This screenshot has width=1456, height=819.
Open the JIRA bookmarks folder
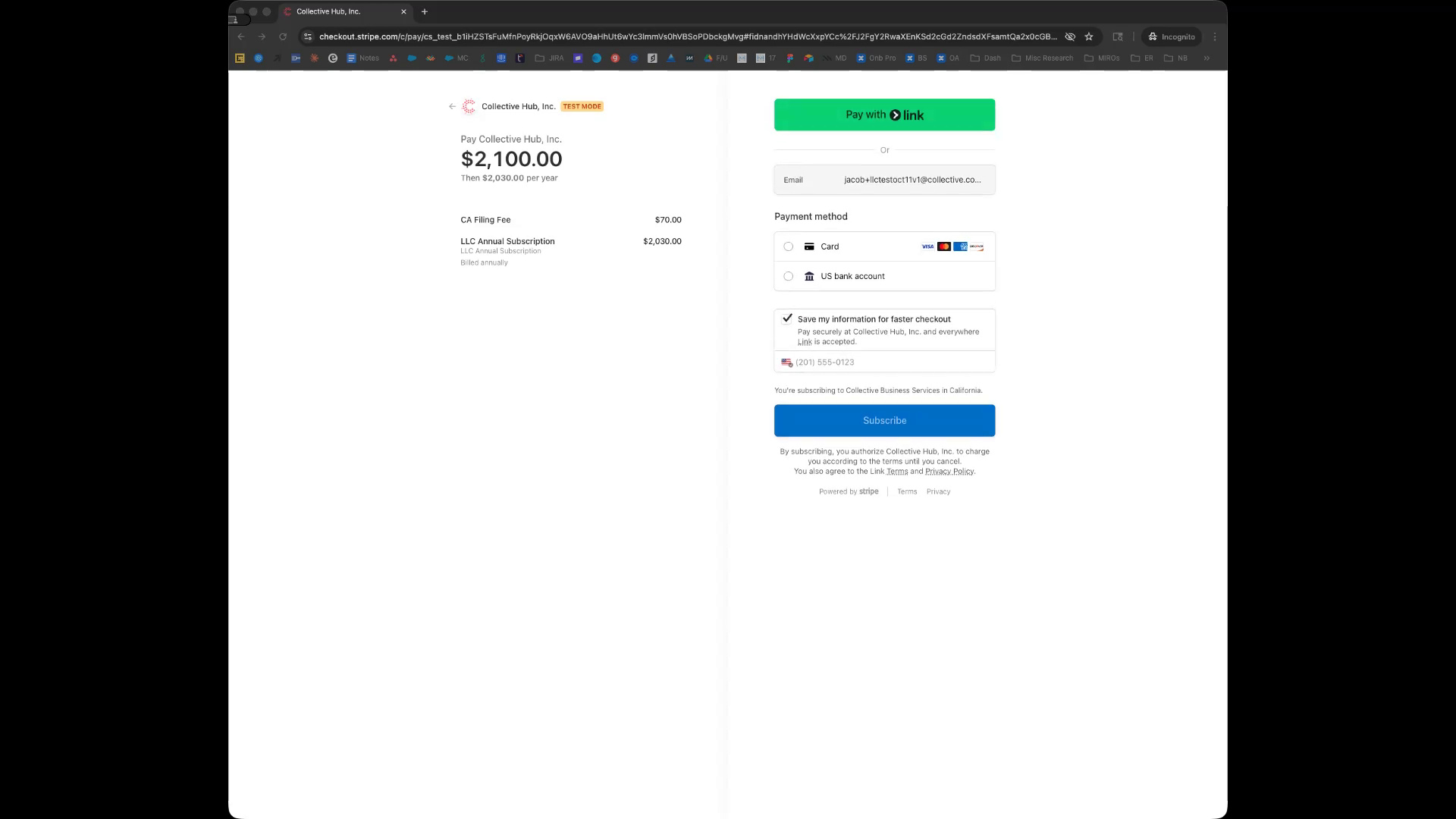coord(549,58)
